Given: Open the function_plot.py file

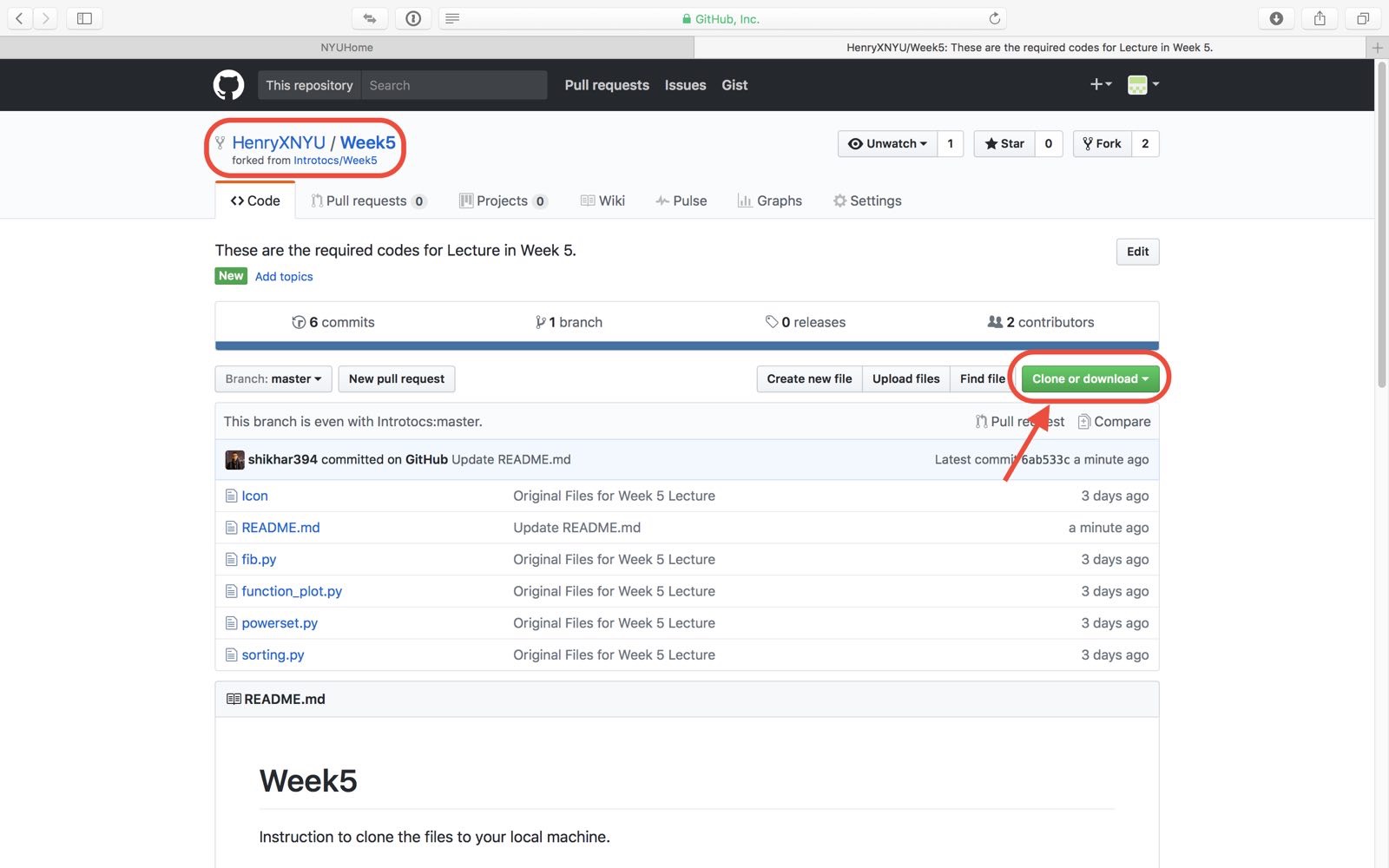Looking at the screenshot, I should click(292, 591).
